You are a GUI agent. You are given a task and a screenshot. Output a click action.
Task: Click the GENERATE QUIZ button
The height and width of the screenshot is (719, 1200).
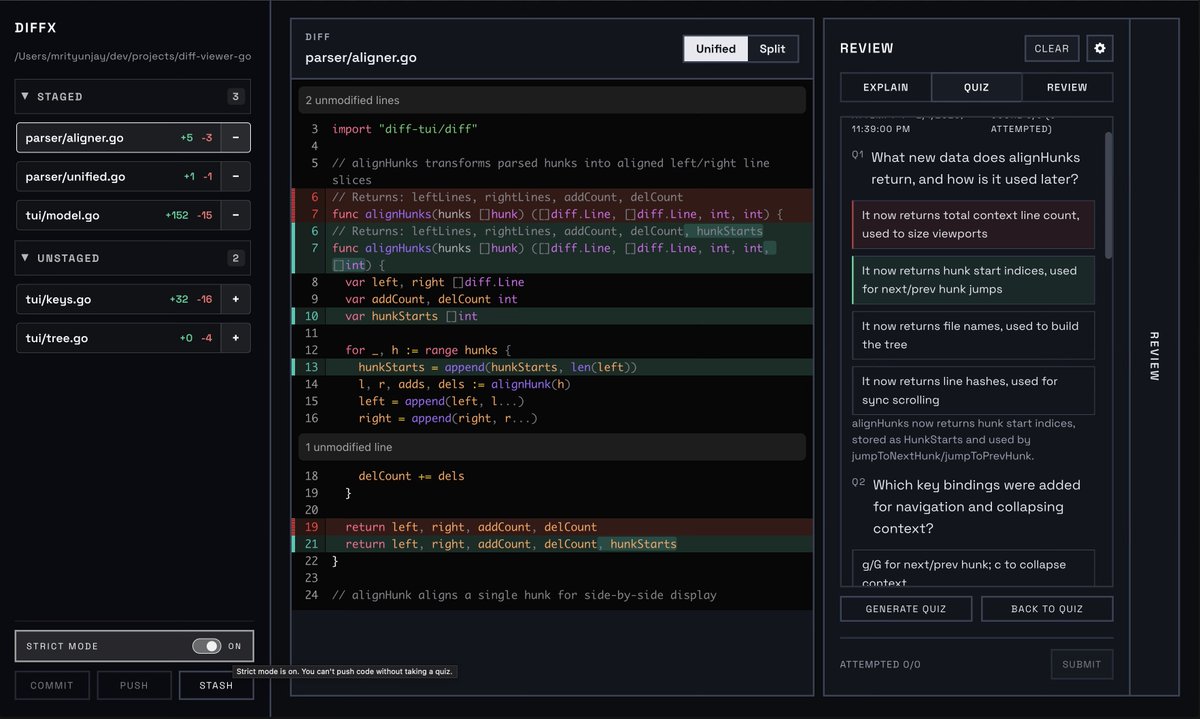906,609
